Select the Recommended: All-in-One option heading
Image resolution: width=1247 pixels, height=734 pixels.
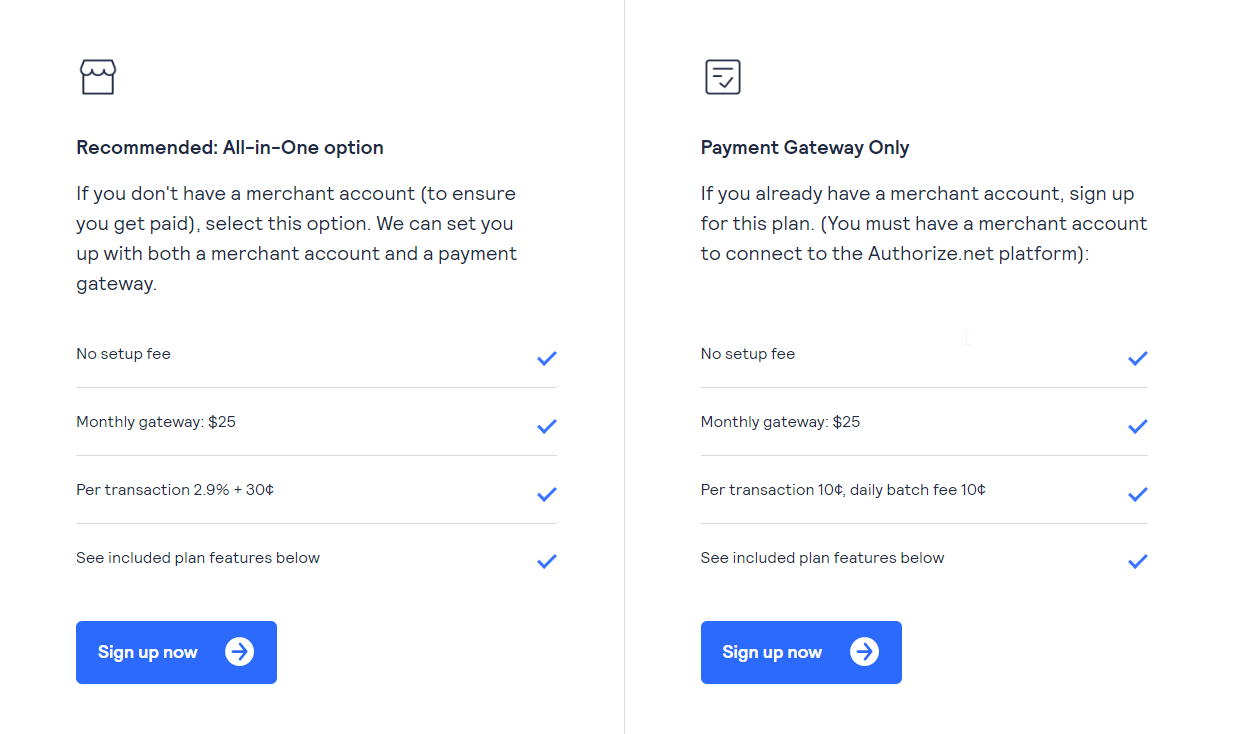[x=229, y=147]
